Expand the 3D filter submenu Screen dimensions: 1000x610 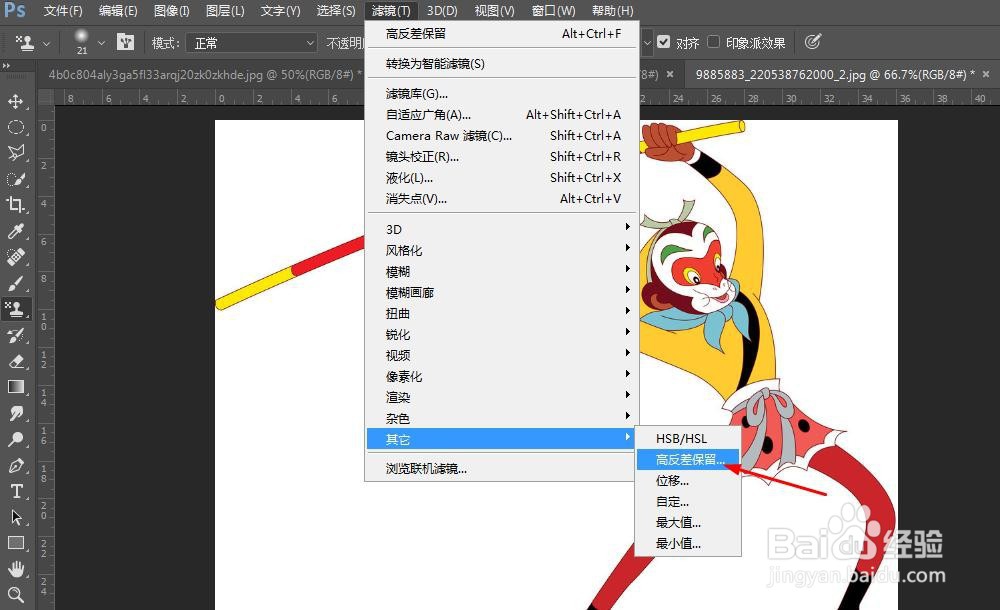click(501, 229)
